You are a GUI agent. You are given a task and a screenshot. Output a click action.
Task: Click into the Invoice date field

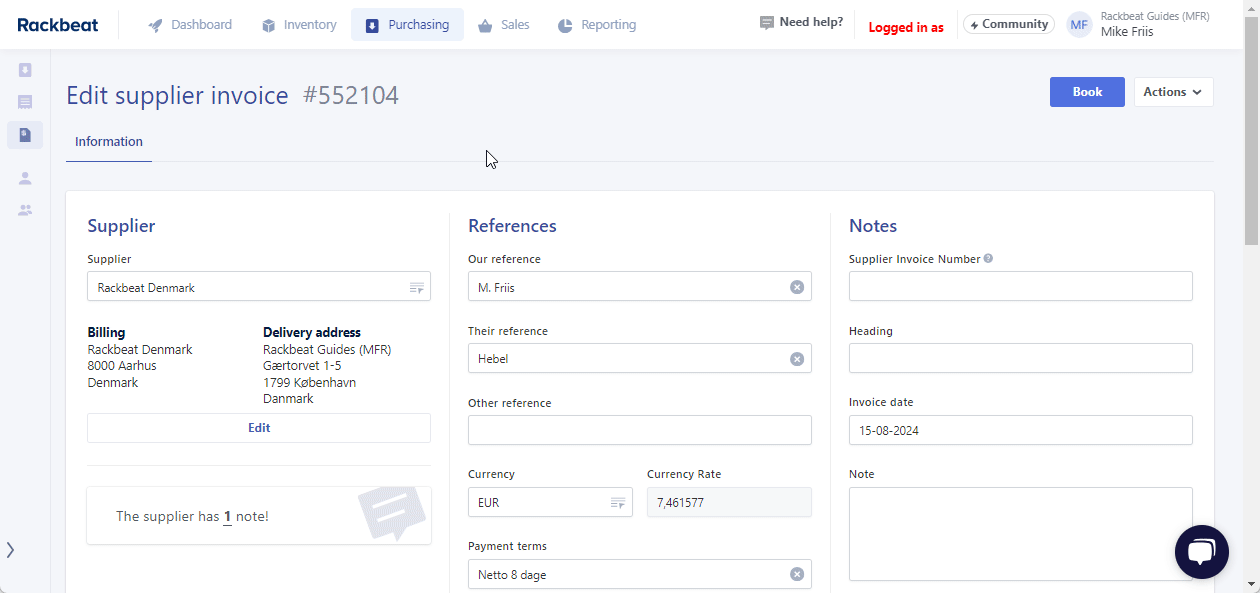click(x=1020, y=431)
